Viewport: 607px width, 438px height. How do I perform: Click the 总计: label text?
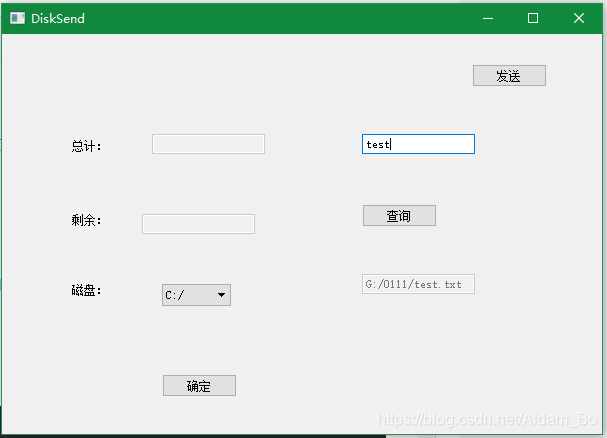tap(86, 146)
